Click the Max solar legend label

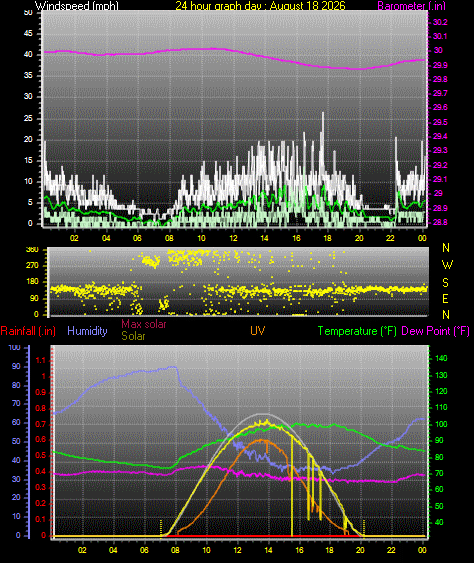coord(144,324)
